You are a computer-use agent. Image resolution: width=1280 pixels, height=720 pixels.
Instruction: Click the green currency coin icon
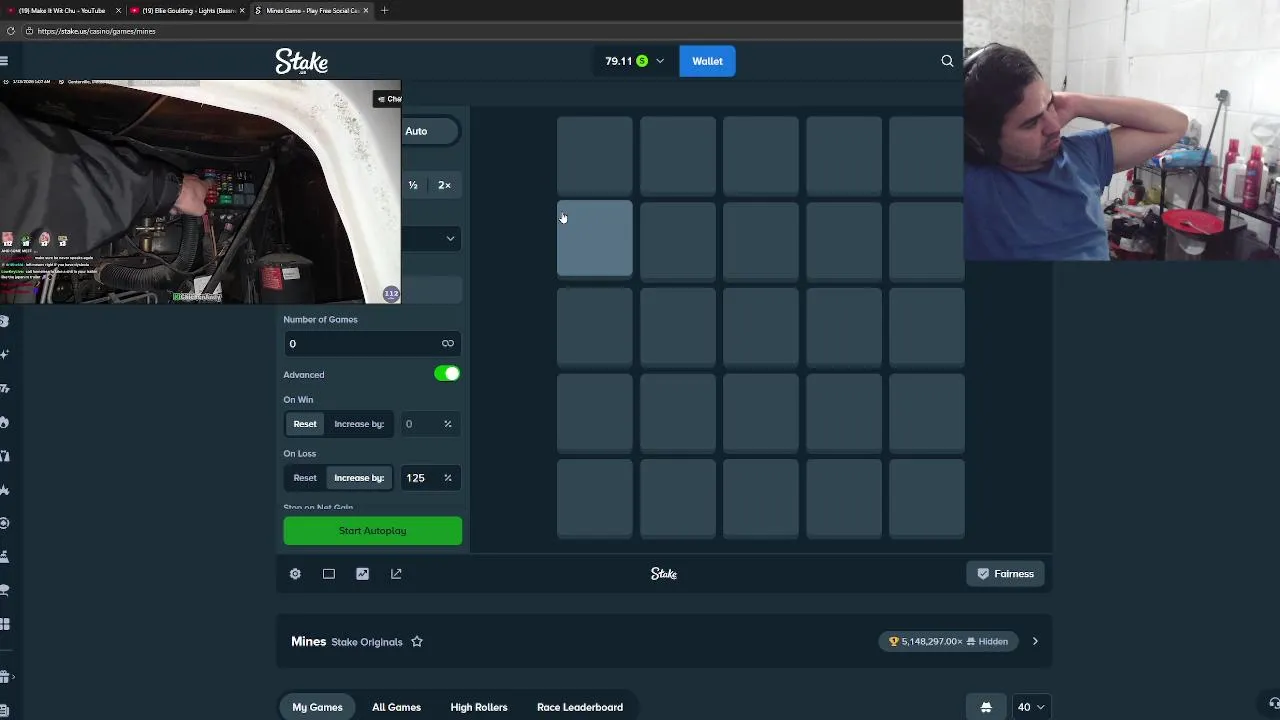pyautogui.click(x=642, y=61)
